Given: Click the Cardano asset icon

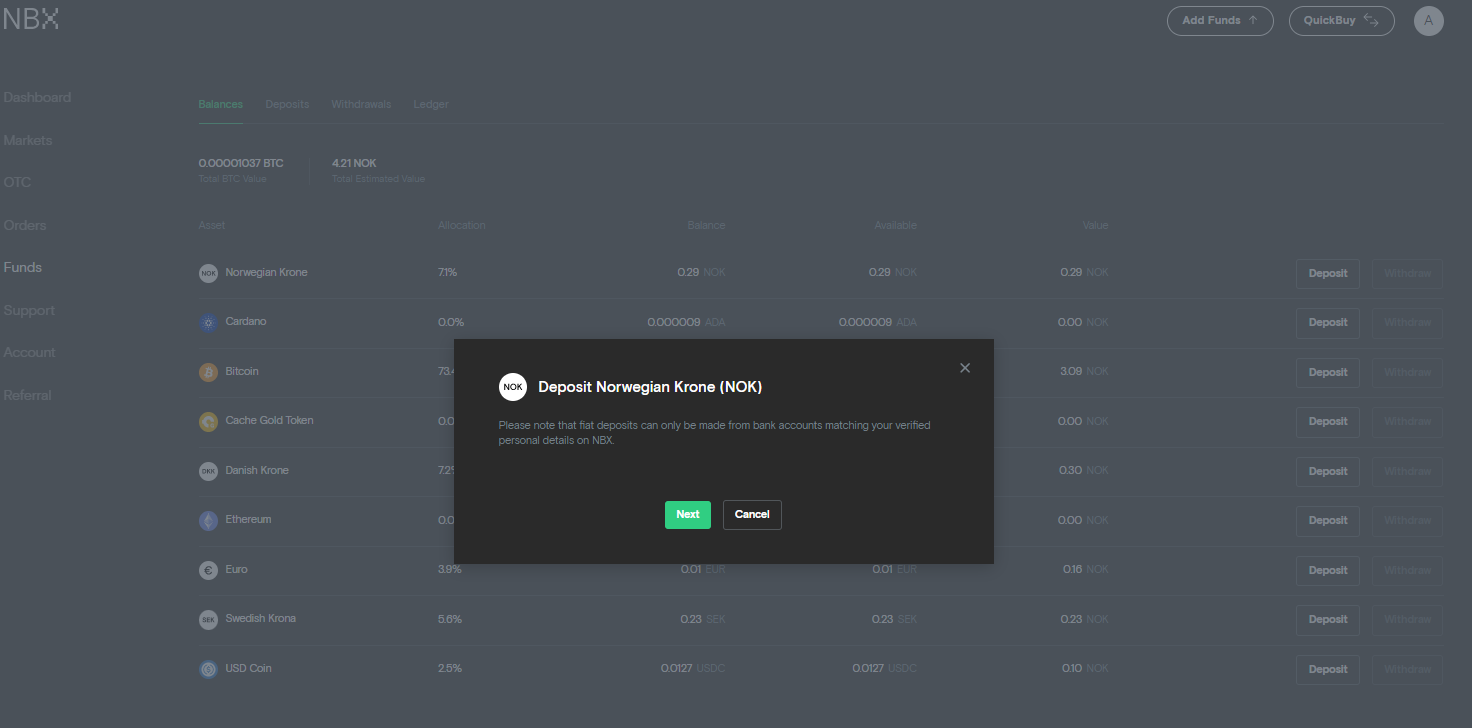Looking at the screenshot, I should point(208,322).
